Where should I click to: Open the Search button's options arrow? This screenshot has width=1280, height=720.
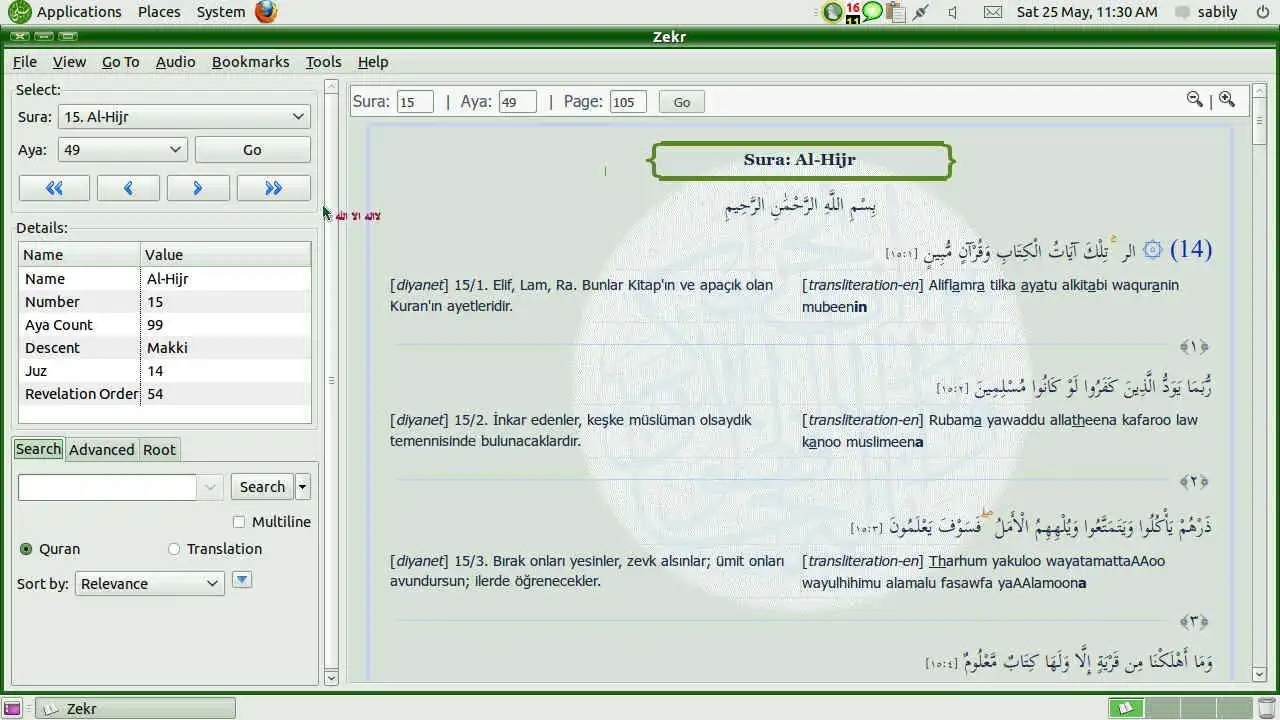[303, 487]
